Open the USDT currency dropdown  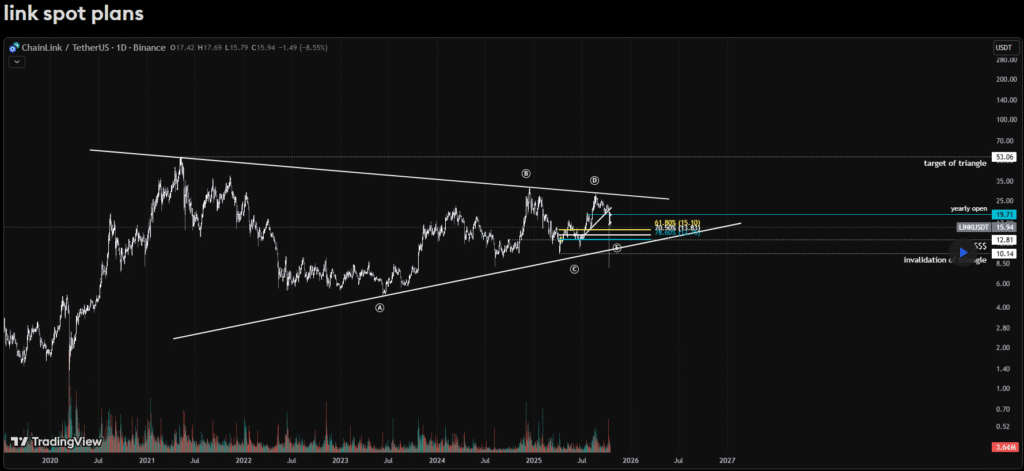coord(1003,47)
